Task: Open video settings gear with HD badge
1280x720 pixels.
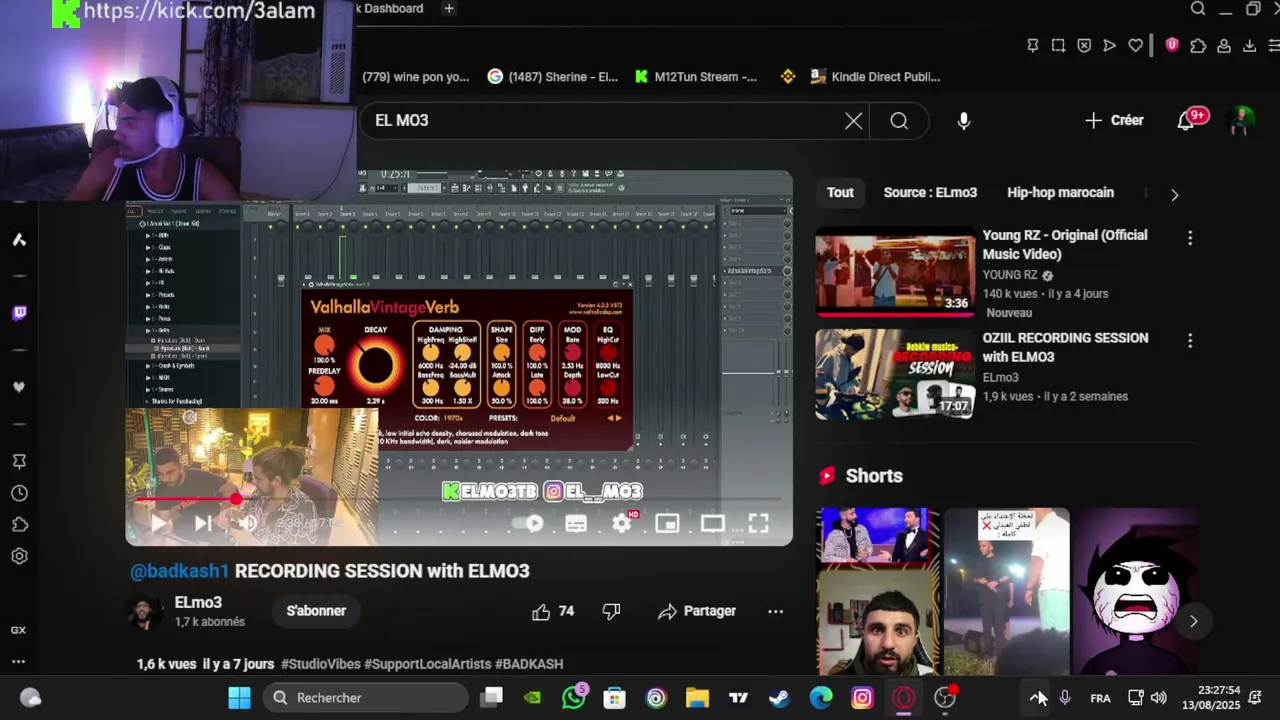Action: pos(622,523)
